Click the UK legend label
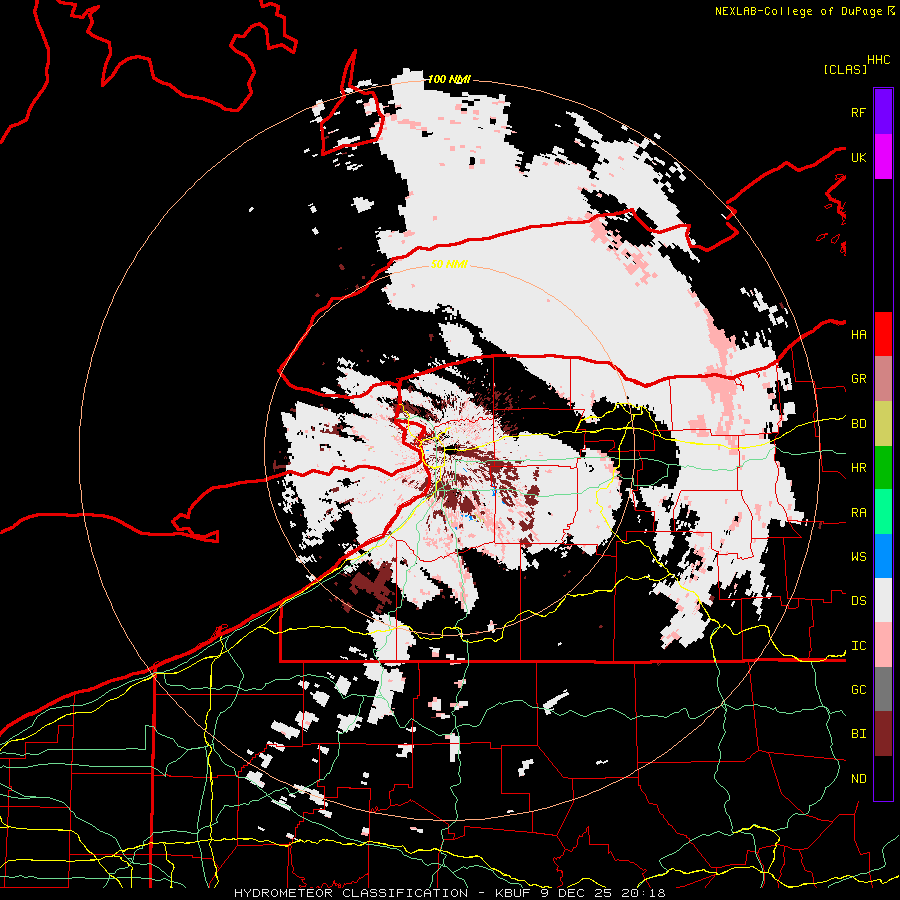The height and width of the screenshot is (900, 900). [858, 157]
